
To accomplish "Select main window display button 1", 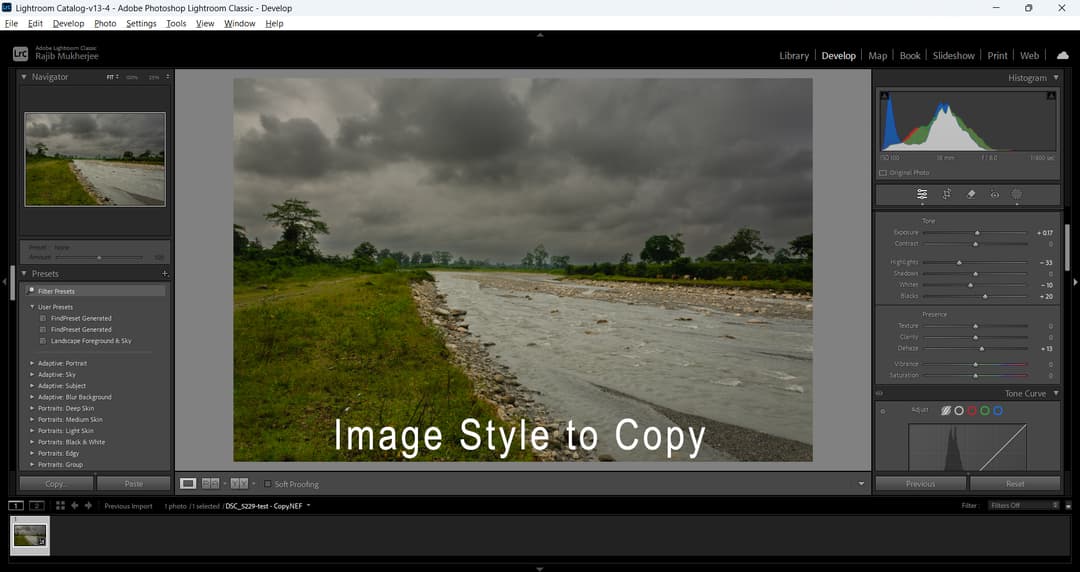I will tap(15, 506).
